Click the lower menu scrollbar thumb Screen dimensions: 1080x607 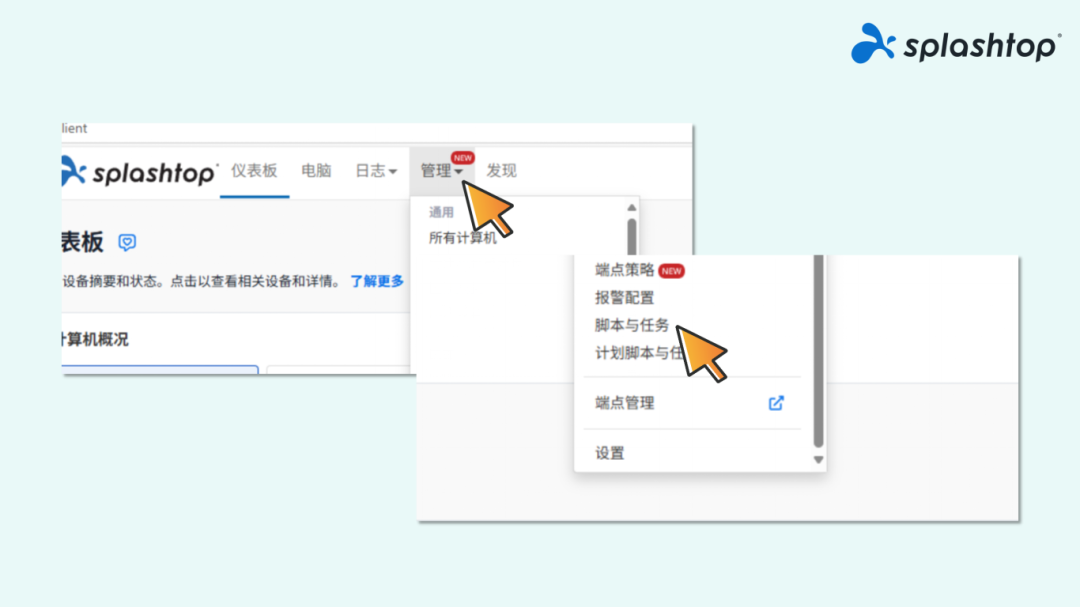coord(818,351)
